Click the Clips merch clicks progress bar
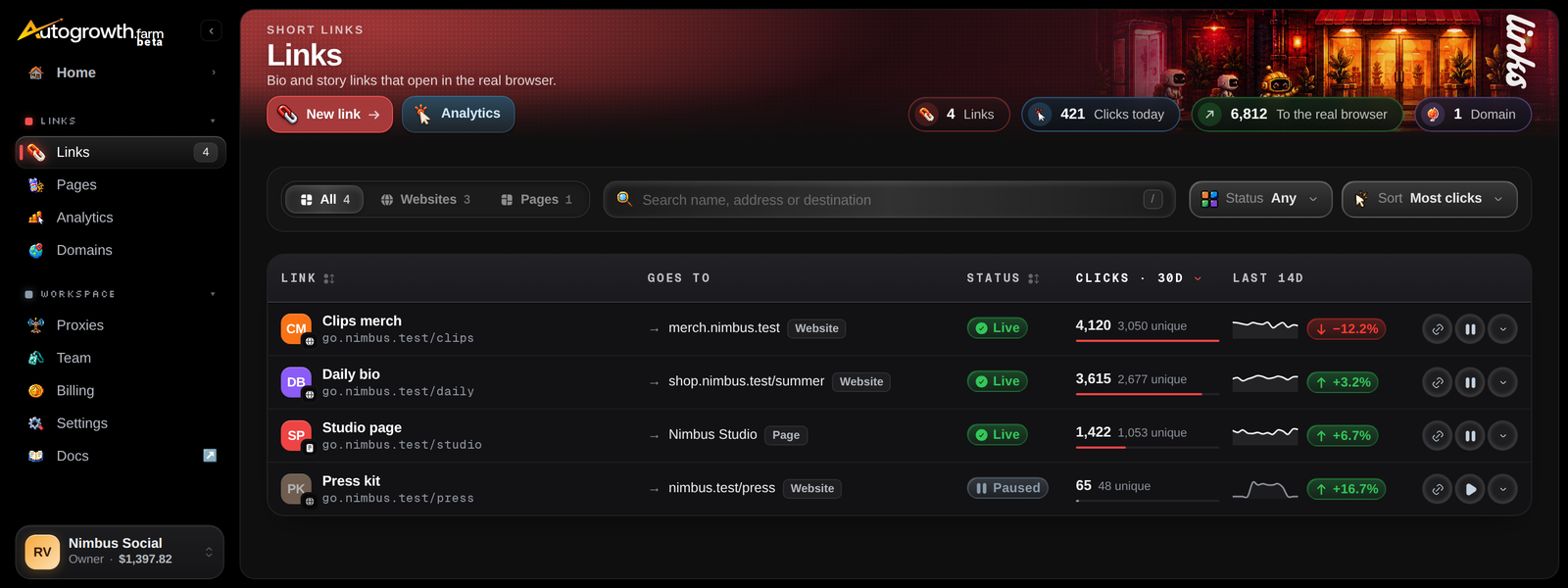The width and height of the screenshot is (1568, 588). [1147, 340]
